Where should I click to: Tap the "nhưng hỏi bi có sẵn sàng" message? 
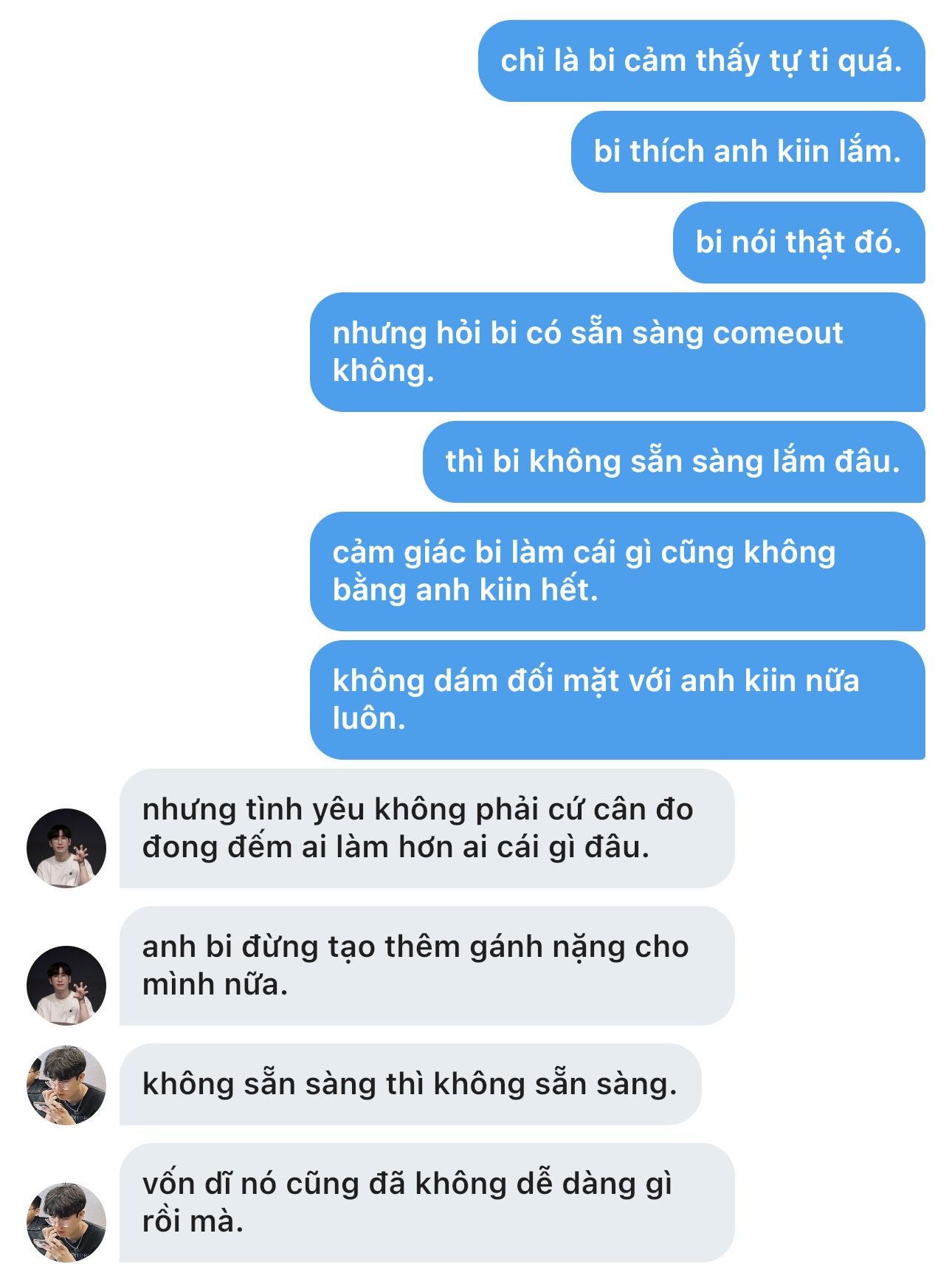coord(617,352)
